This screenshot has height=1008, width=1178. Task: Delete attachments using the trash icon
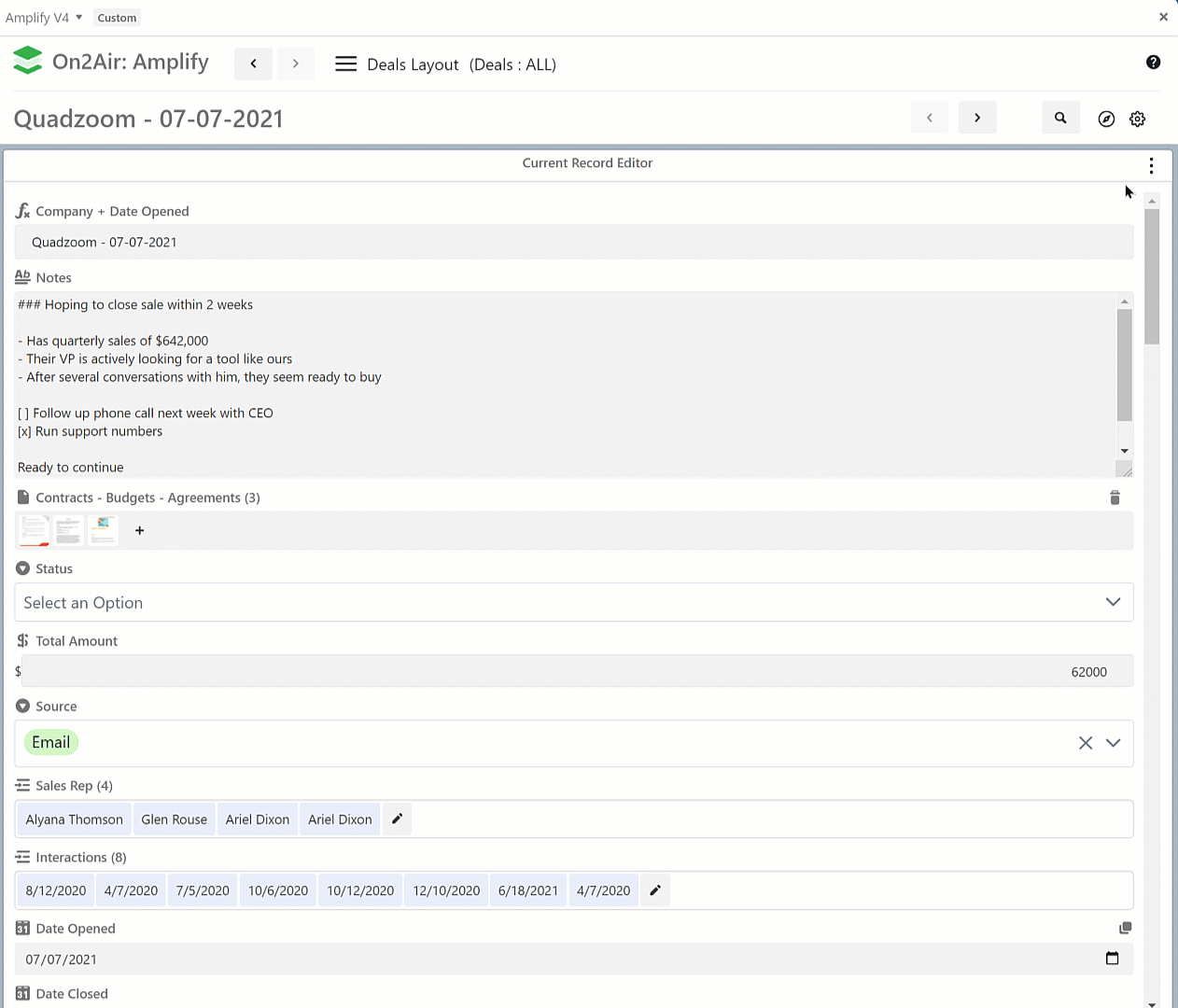(x=1115, y=498)
